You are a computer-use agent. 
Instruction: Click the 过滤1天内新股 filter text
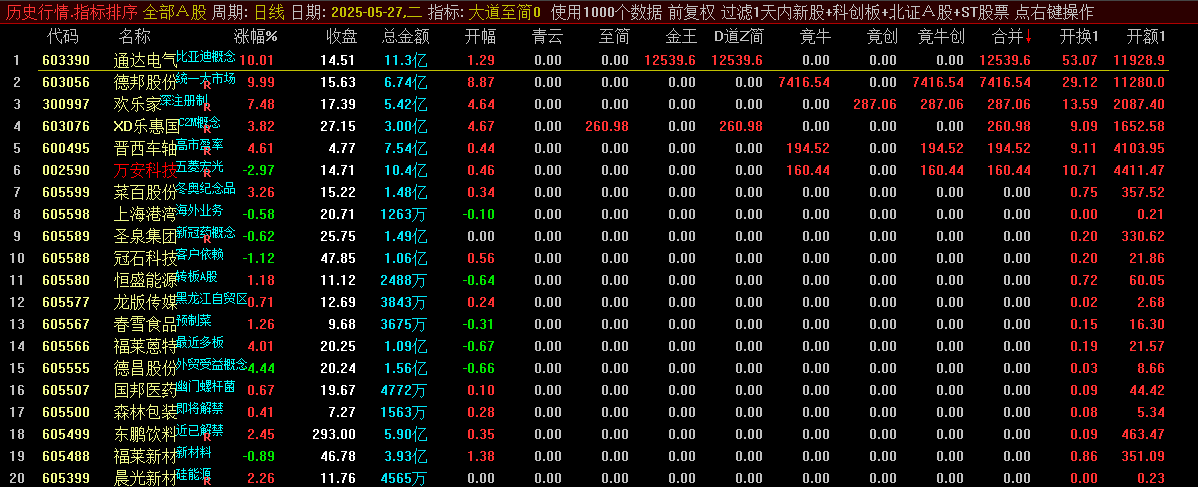coord(772,12)
